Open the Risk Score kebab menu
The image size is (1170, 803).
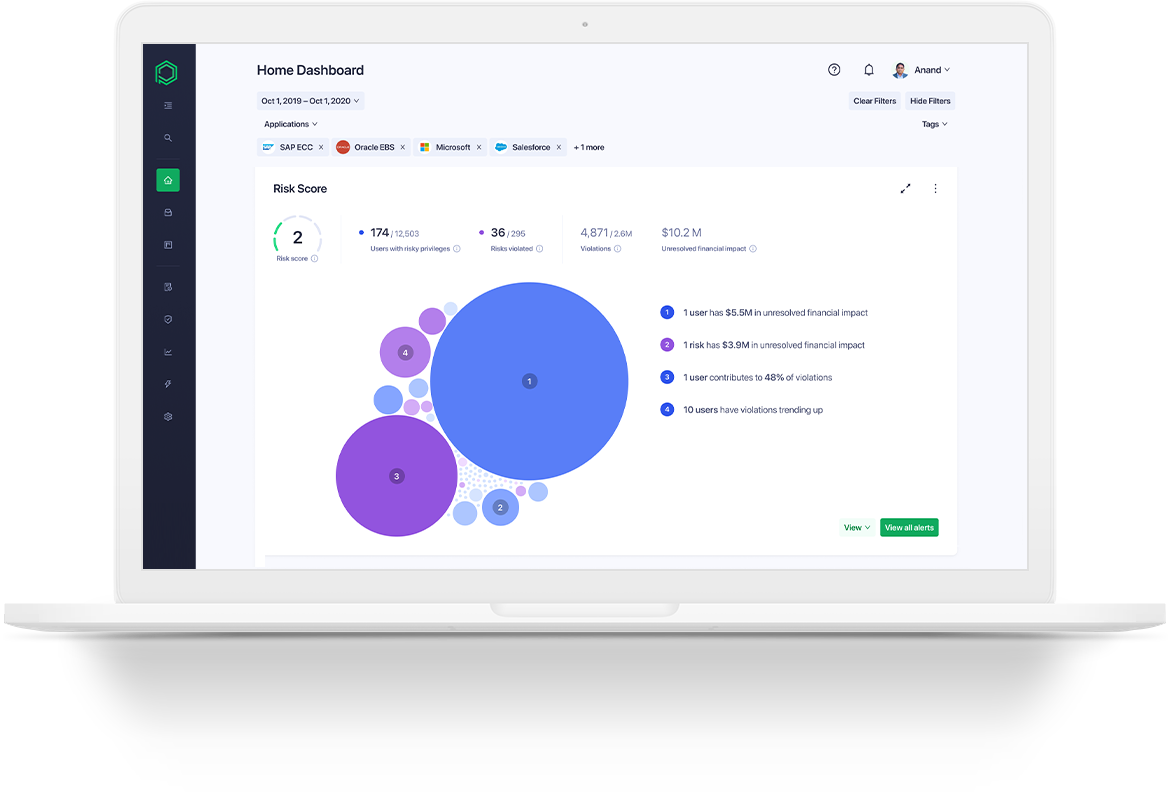(x=935, y=188)
